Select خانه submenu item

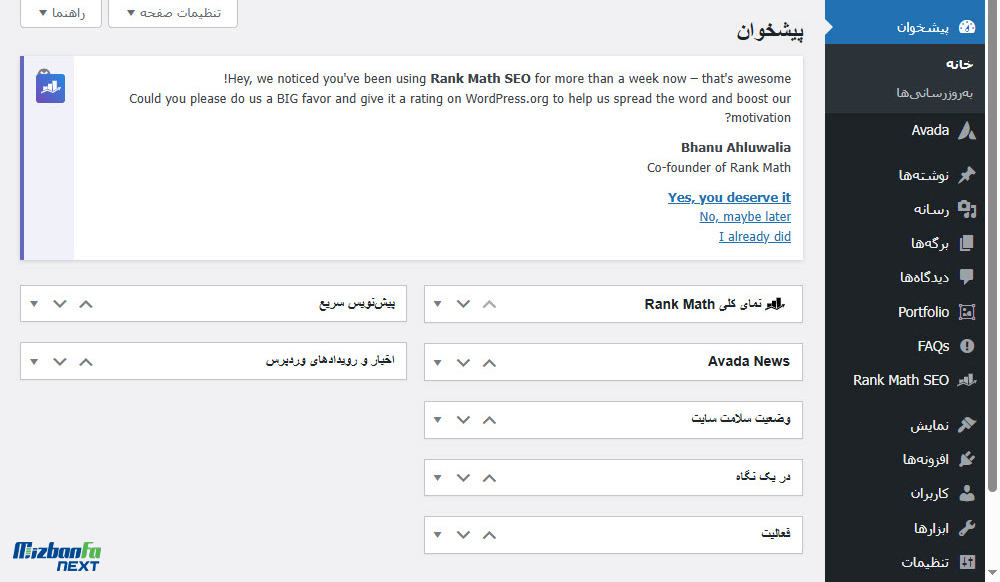(x=959, y=64)
